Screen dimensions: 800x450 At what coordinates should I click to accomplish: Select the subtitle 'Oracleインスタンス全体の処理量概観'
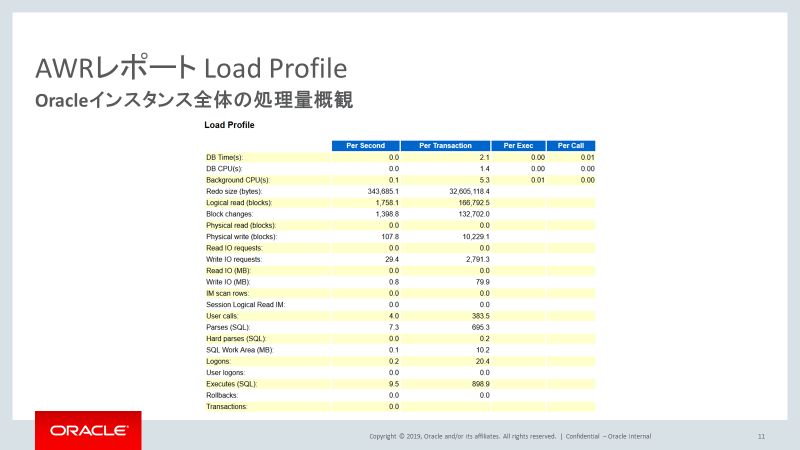click(x=194, y=99)
